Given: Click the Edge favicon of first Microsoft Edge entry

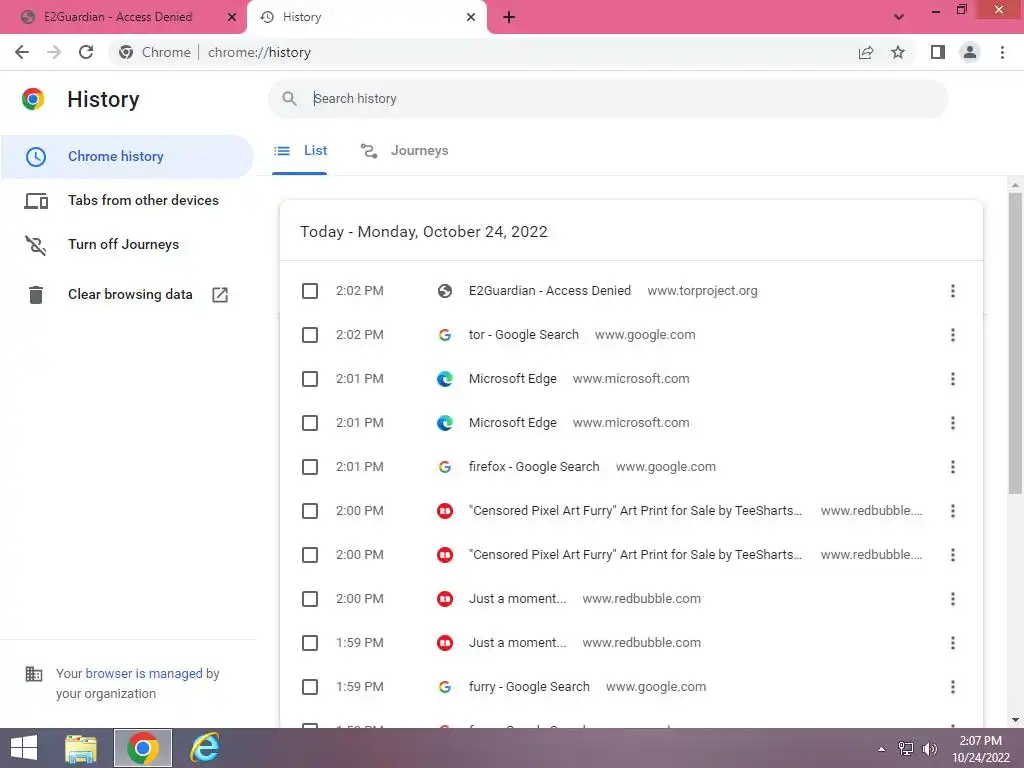Looking at the screenshot, I should tap(445, 379).
